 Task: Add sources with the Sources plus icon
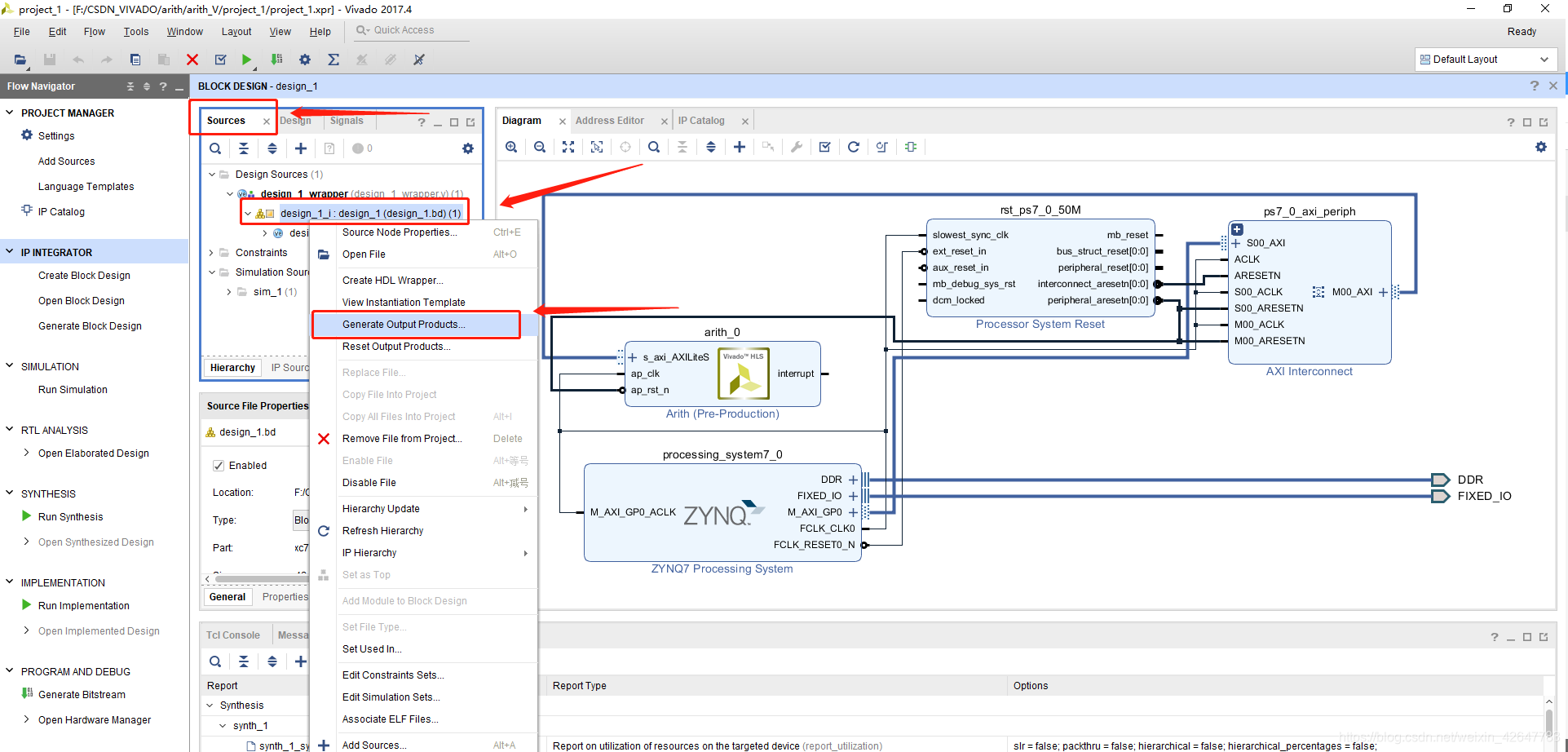(301, 148)
